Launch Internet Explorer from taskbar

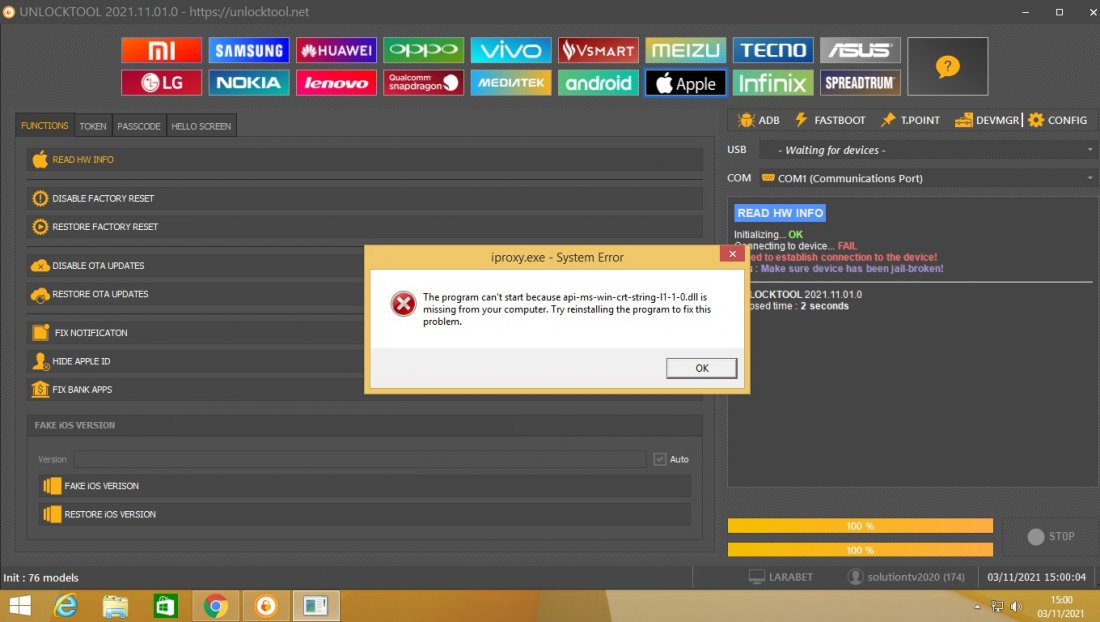(66, 606)
